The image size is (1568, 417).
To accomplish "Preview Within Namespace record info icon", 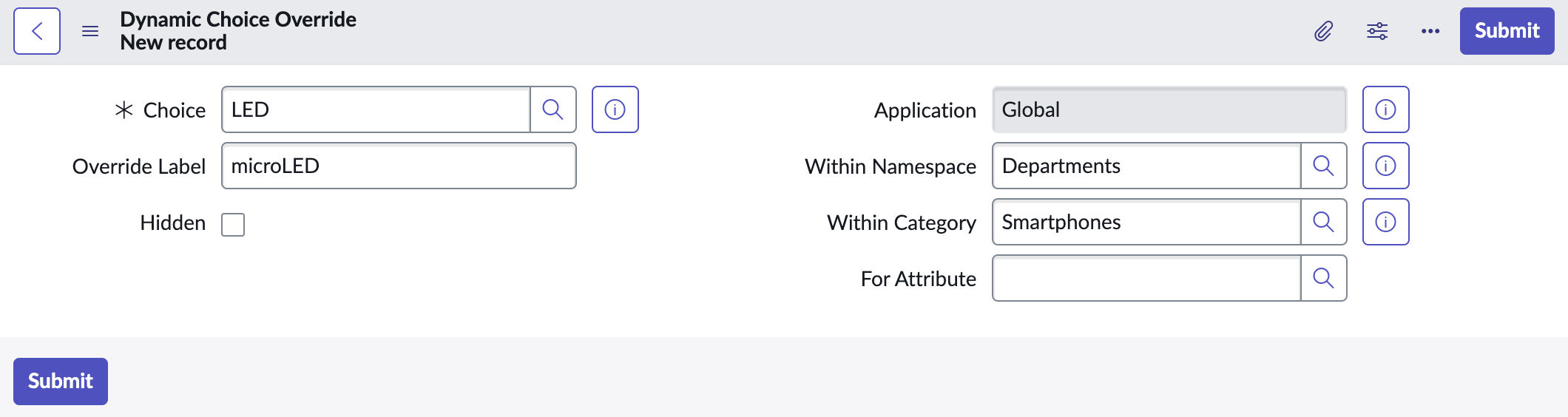I will click(x=1386, y=166).
